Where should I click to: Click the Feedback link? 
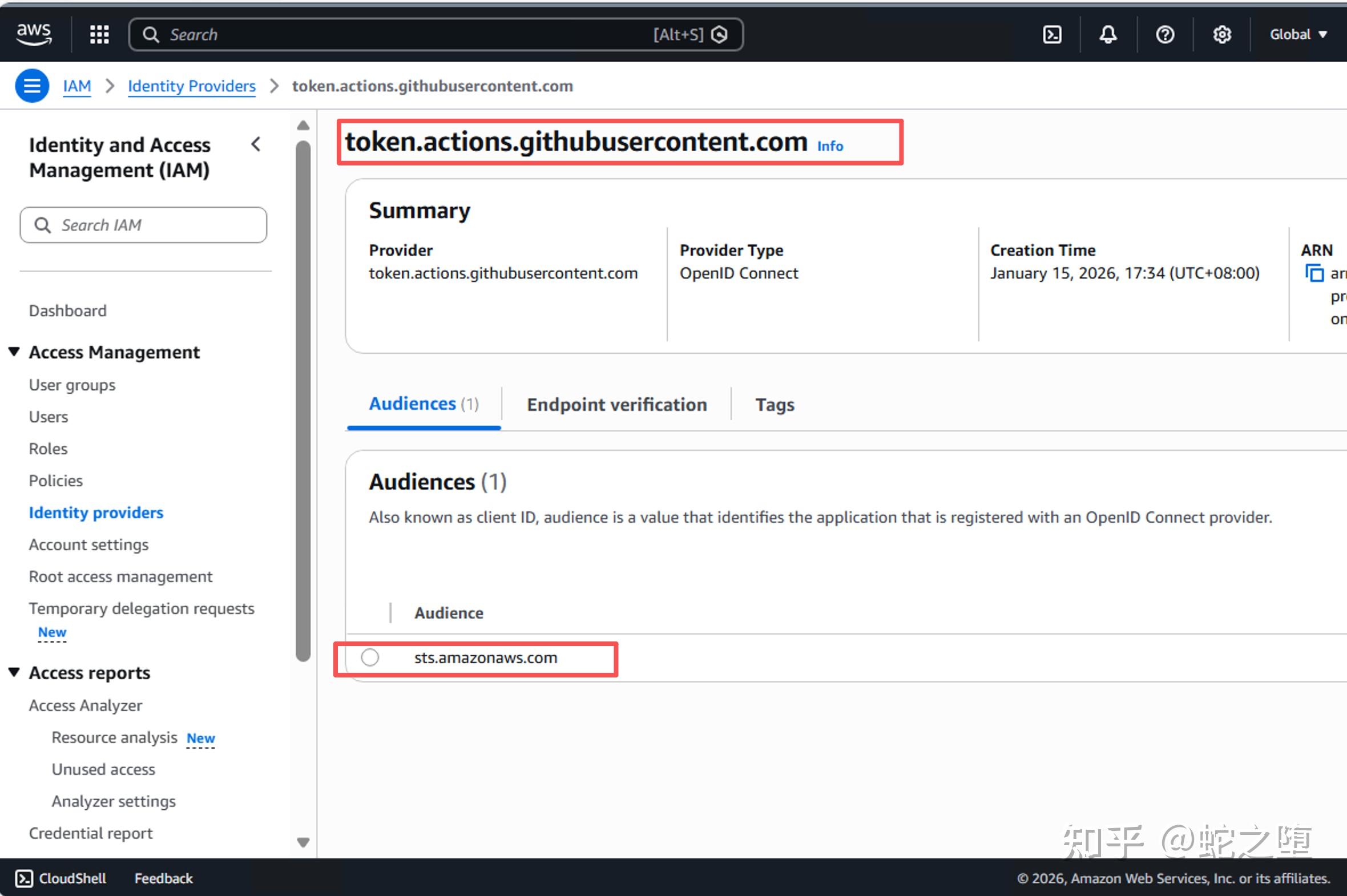pos(163,878)
